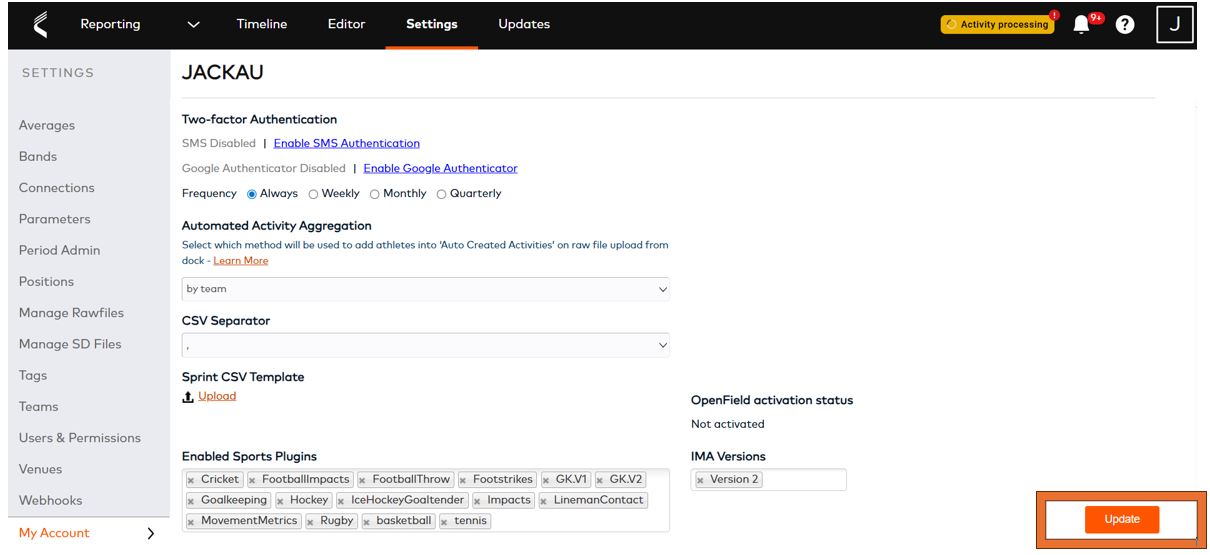
Task: Expand the My Account chevron arrow
Action: point(151,534)
